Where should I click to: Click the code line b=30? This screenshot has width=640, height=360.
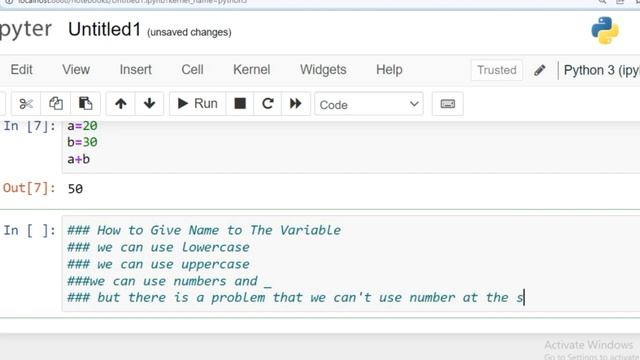point(82,142)
